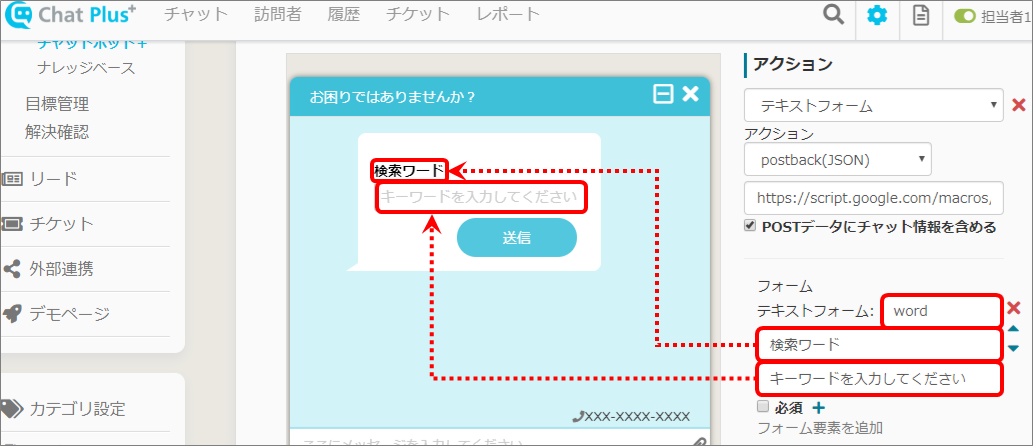
Task: Expand the postback(JSON) dropdown
Action: click(837, 159)
